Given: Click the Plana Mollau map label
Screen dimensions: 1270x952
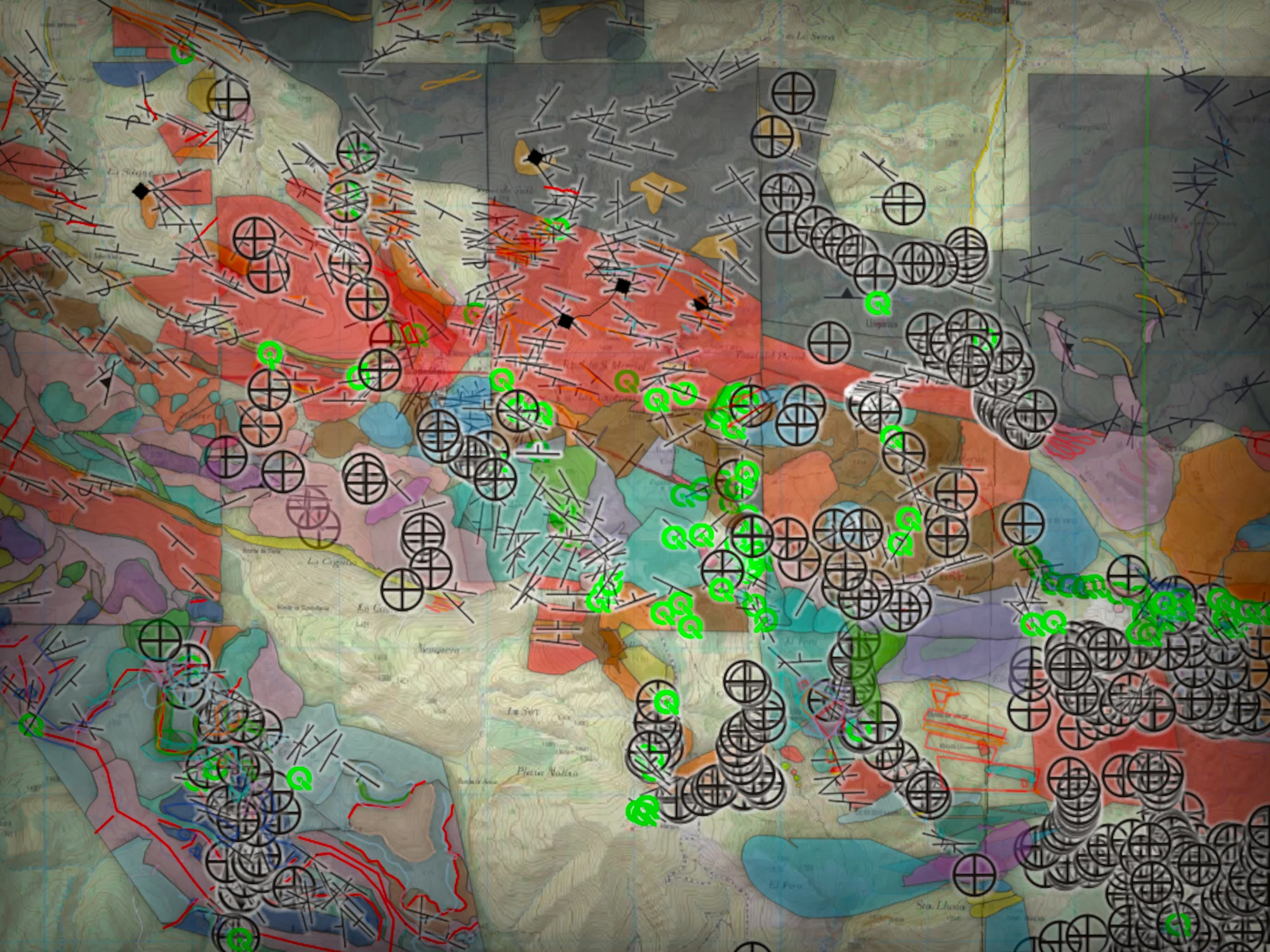Looking at the screenshot, I should pyautogui.click(x=547, y=772).
